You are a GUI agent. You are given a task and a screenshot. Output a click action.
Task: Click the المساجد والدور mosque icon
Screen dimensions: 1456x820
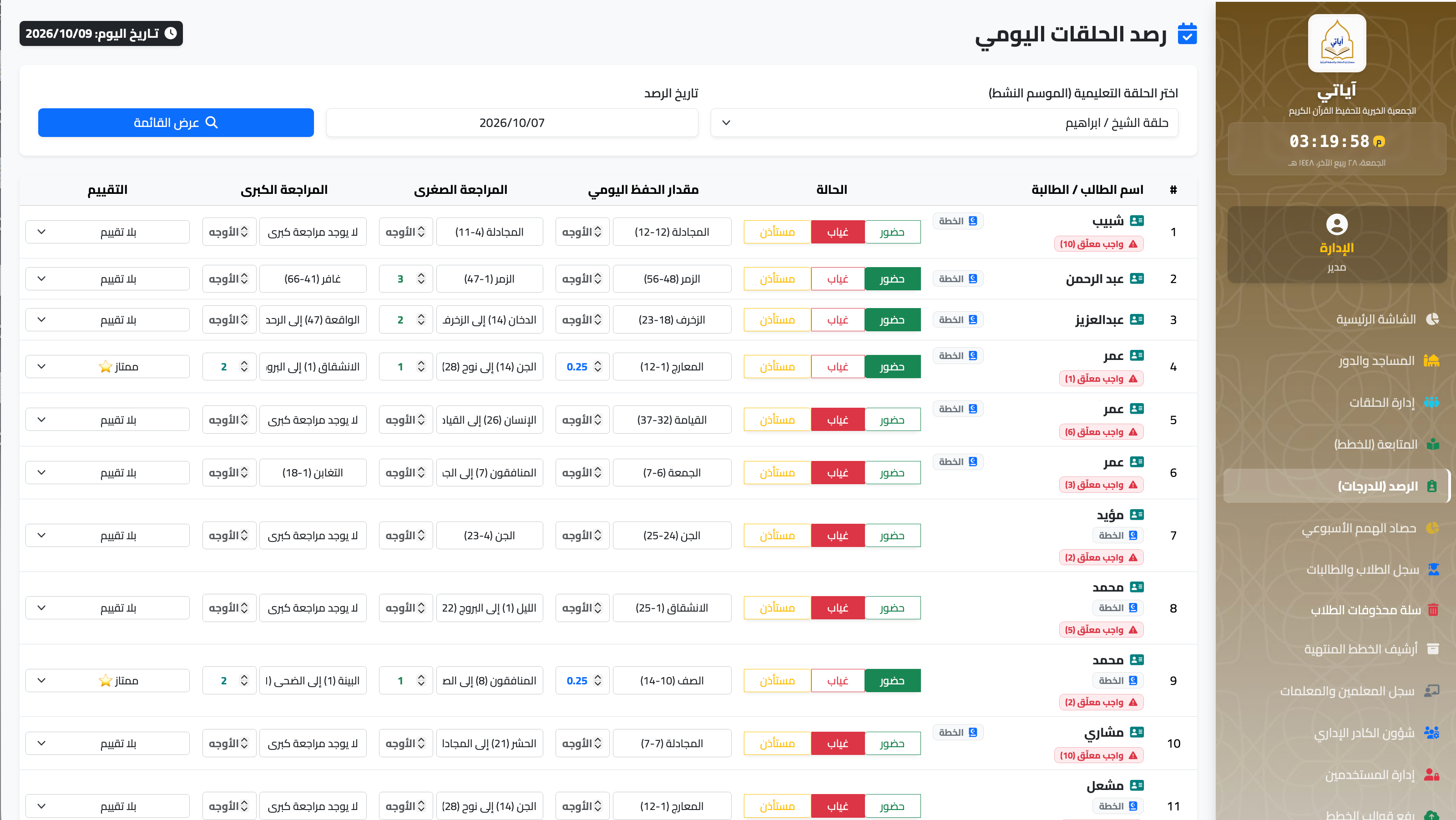[x=1431, y=360]
